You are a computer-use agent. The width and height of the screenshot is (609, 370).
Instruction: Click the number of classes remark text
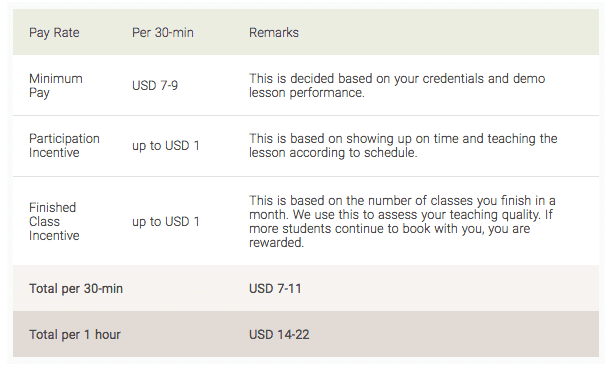coord(402,221)
